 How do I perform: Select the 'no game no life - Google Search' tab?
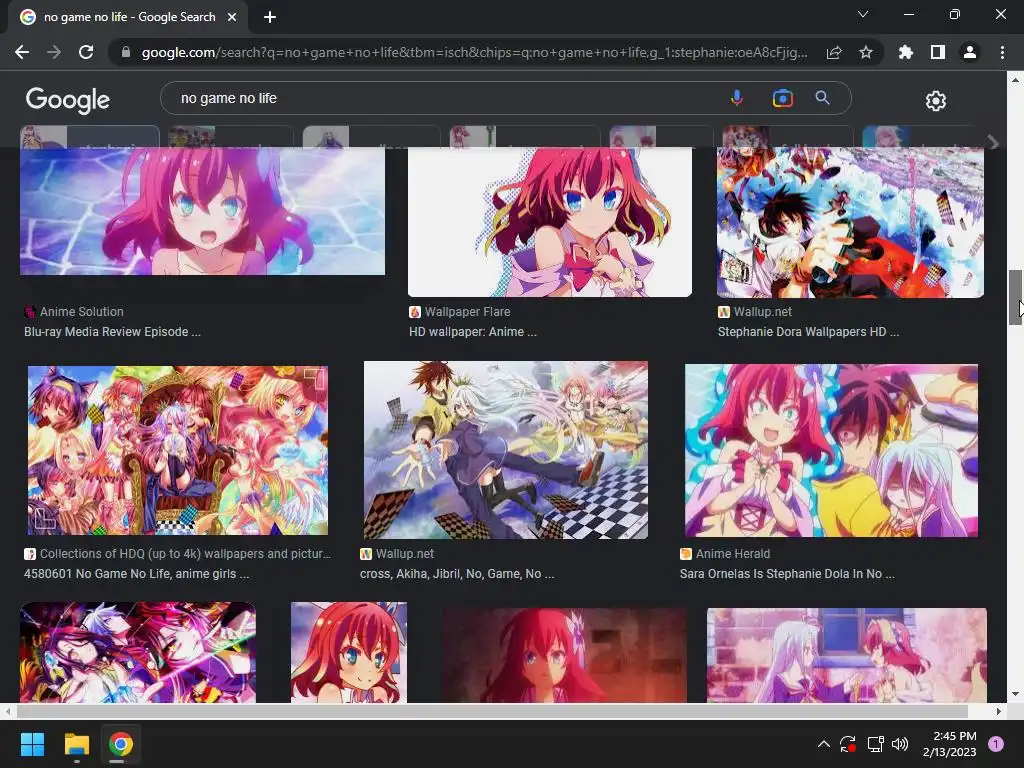[128, 17]
